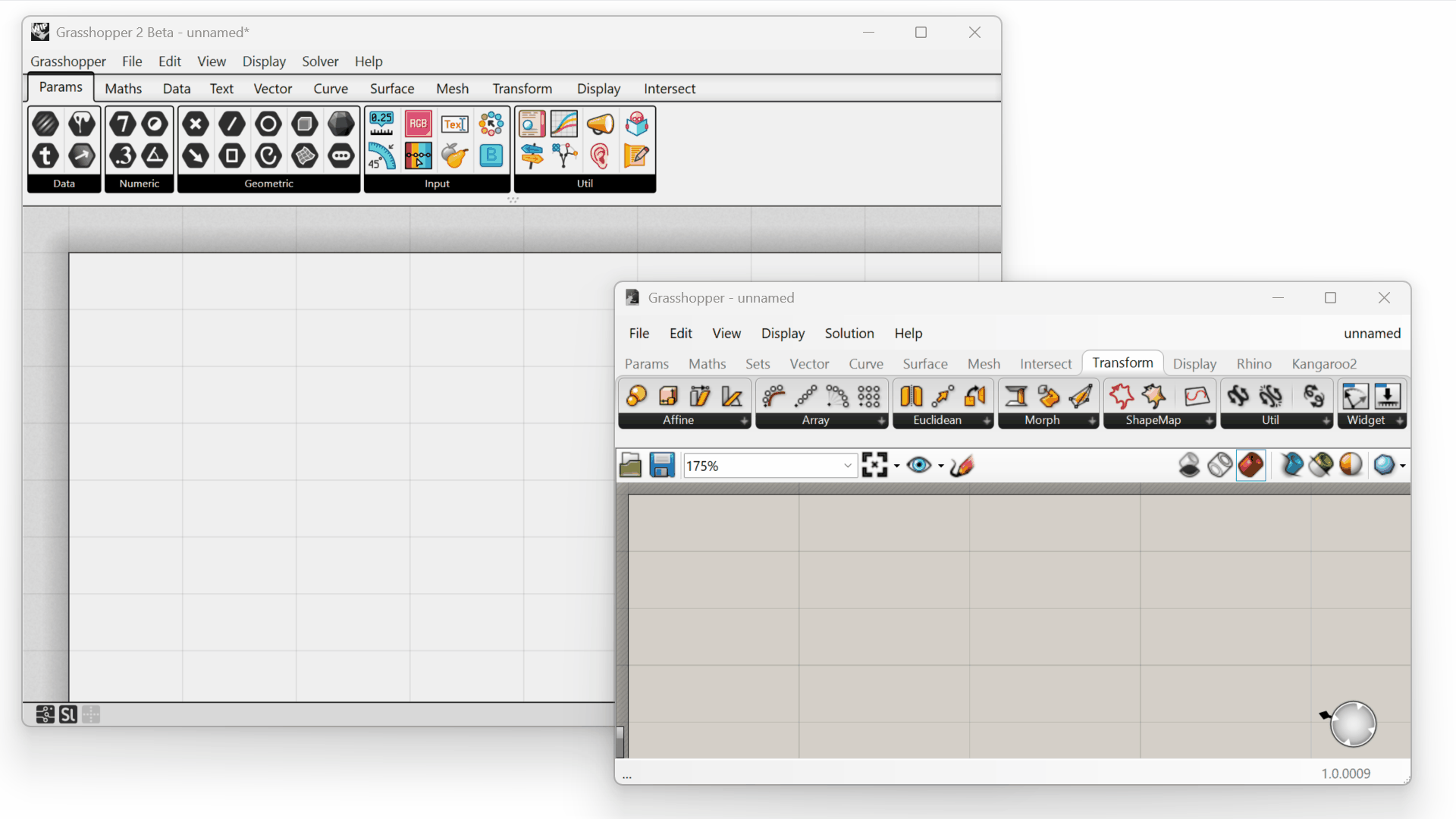Viewport: 1456px width, 819px height.
Task: Click the ear listener icon in Util
Action: click(600, 156)
